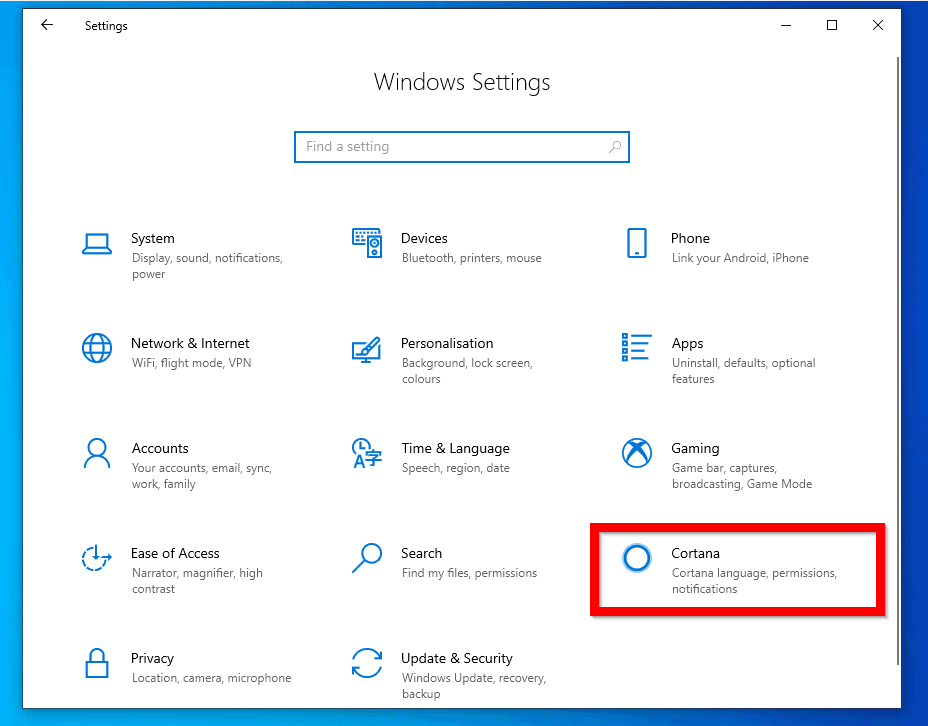Click the magnifier in the search box
The width and height of the screenshot is (928, 726).
pyautogui.click(x=615, y=146)
